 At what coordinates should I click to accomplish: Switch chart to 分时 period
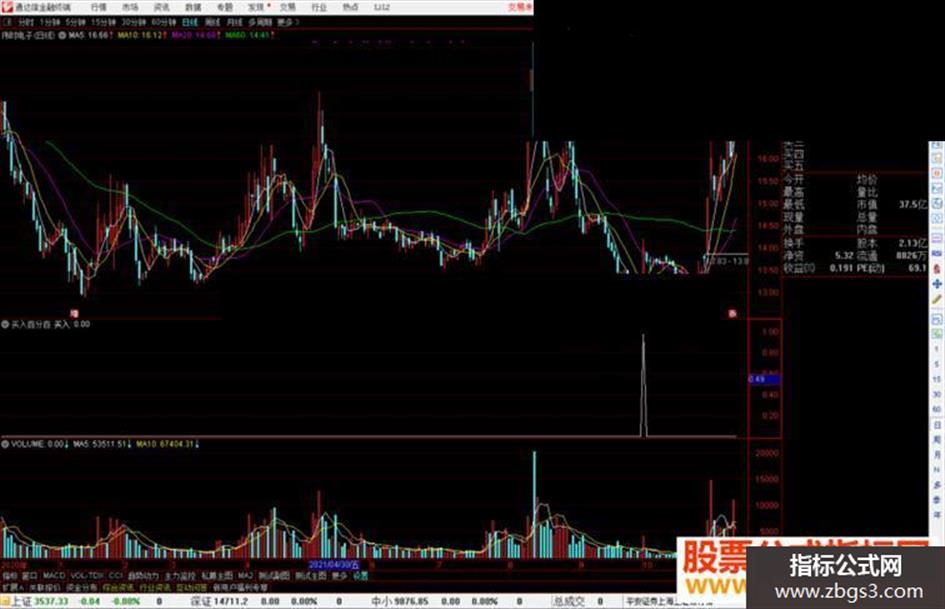(25, 22)
